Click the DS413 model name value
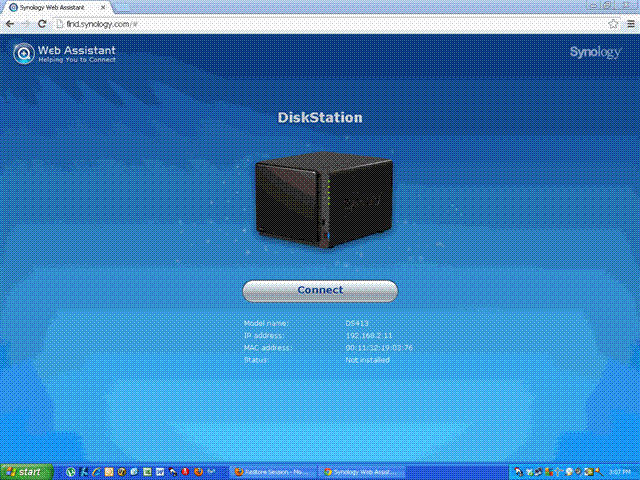The image size is (640, 480). [x=357, y=323]
